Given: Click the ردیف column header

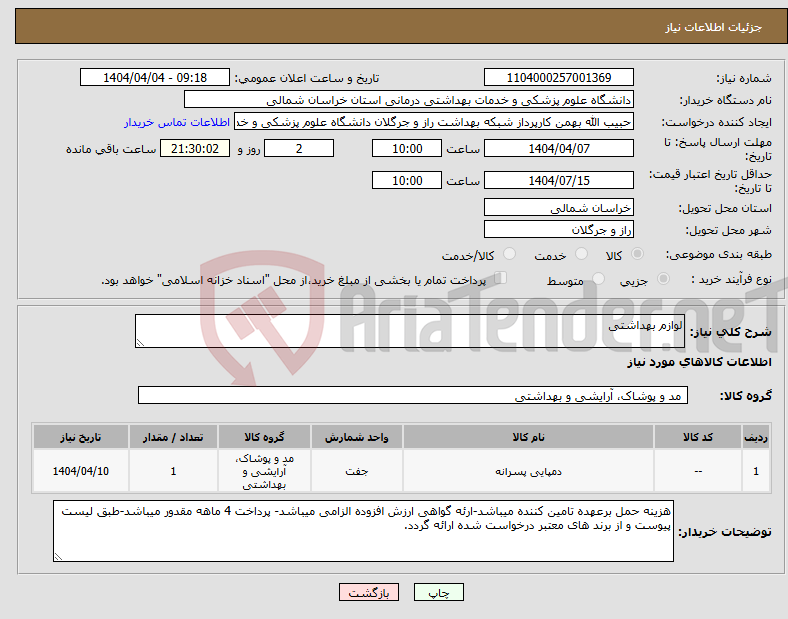Looking at the screenshot, I should click(x=756, y=437).
